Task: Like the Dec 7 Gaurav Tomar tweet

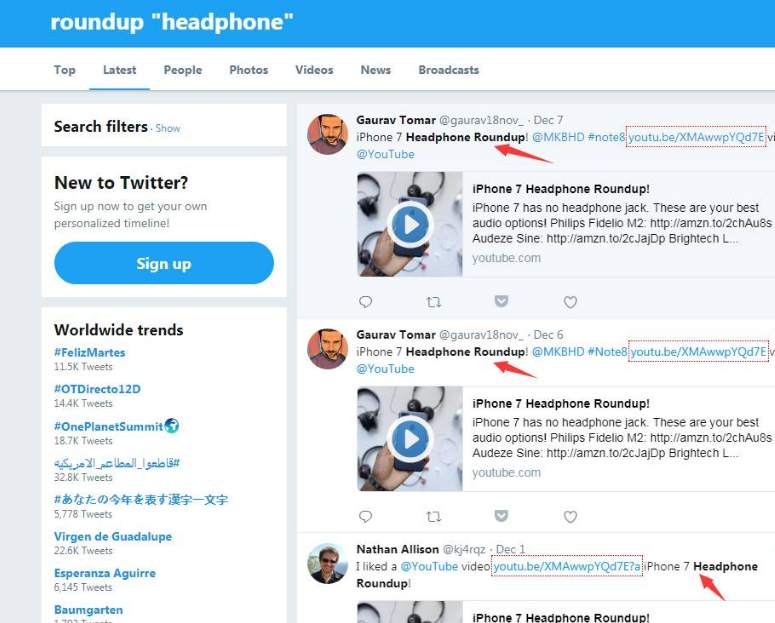Action: (x=570, y=302)
